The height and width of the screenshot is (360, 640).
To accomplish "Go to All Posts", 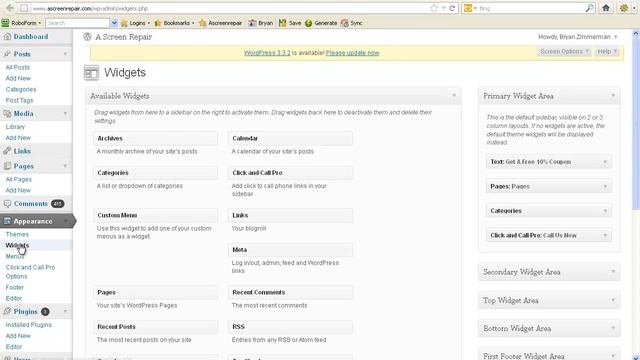I will [x=18, y=67].
